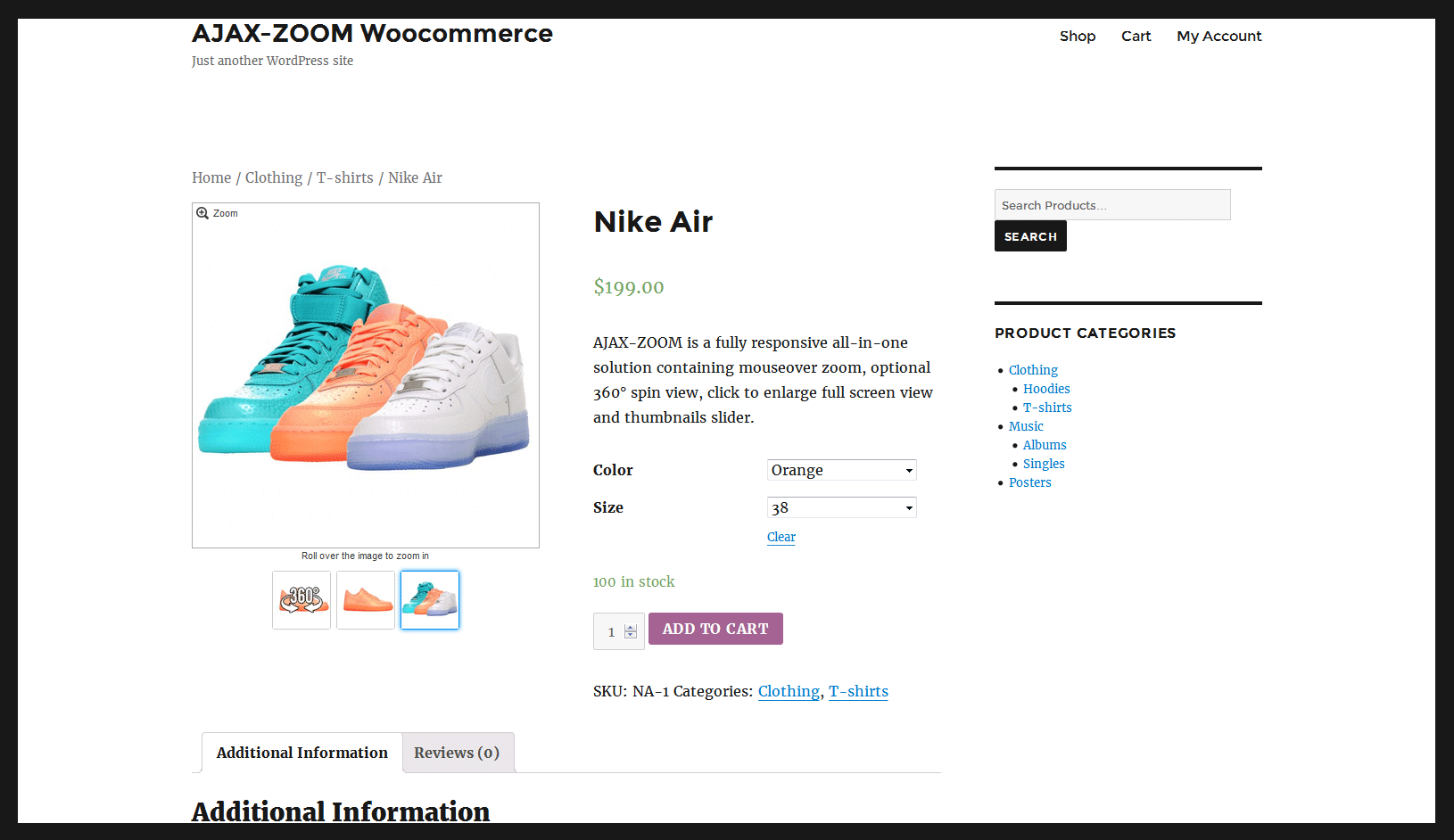Open the Color dropdown showing Orange
Image resolution: width=1454 pixels, height=840 pixels.
(x=842, y=470)
